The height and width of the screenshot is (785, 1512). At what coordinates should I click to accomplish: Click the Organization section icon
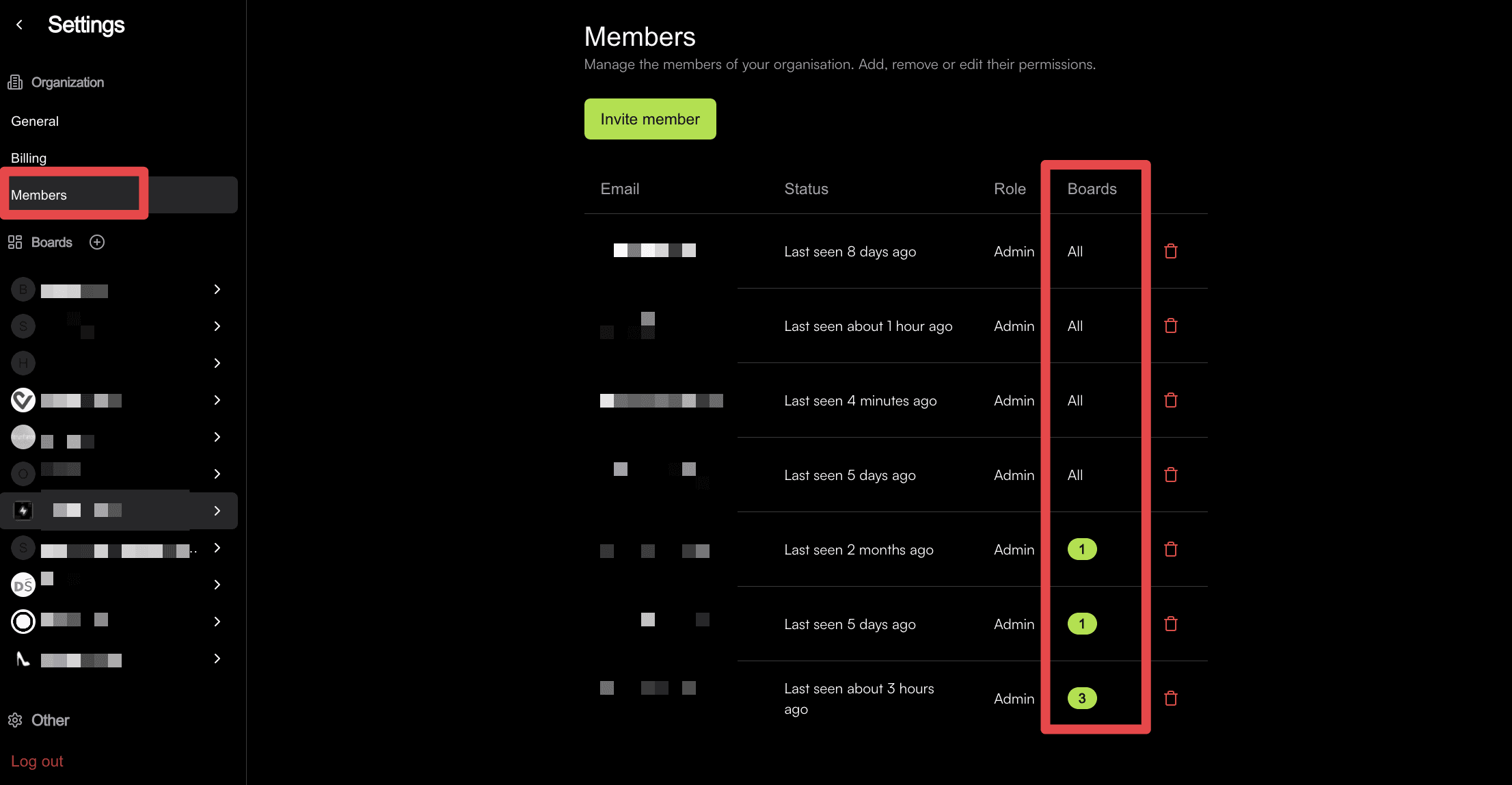pyautogui.click(x=15, y=81)
